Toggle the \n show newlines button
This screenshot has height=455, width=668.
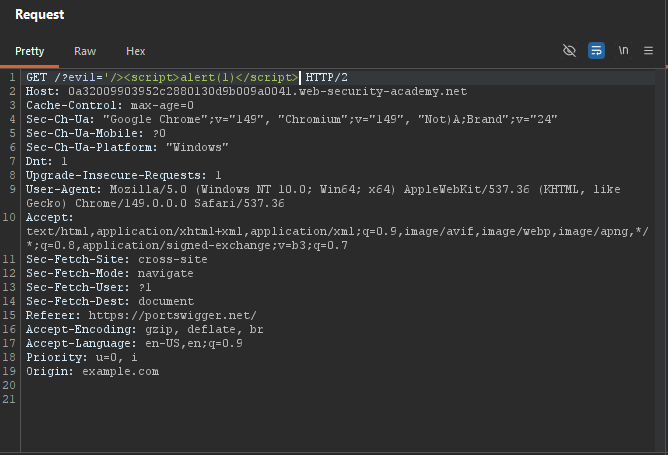623,51
